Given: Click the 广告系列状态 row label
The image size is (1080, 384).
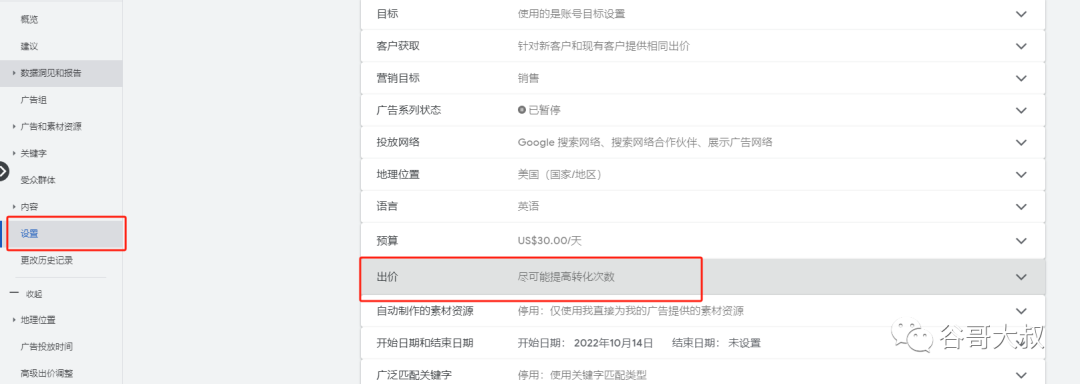Looking at the screenshot, I should pos(409,110).
